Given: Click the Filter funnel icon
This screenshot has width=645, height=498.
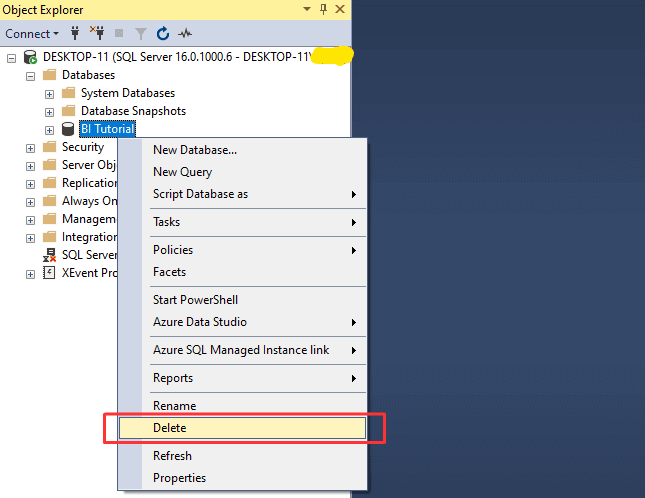Looking at the screenshot, I should 141,34.
